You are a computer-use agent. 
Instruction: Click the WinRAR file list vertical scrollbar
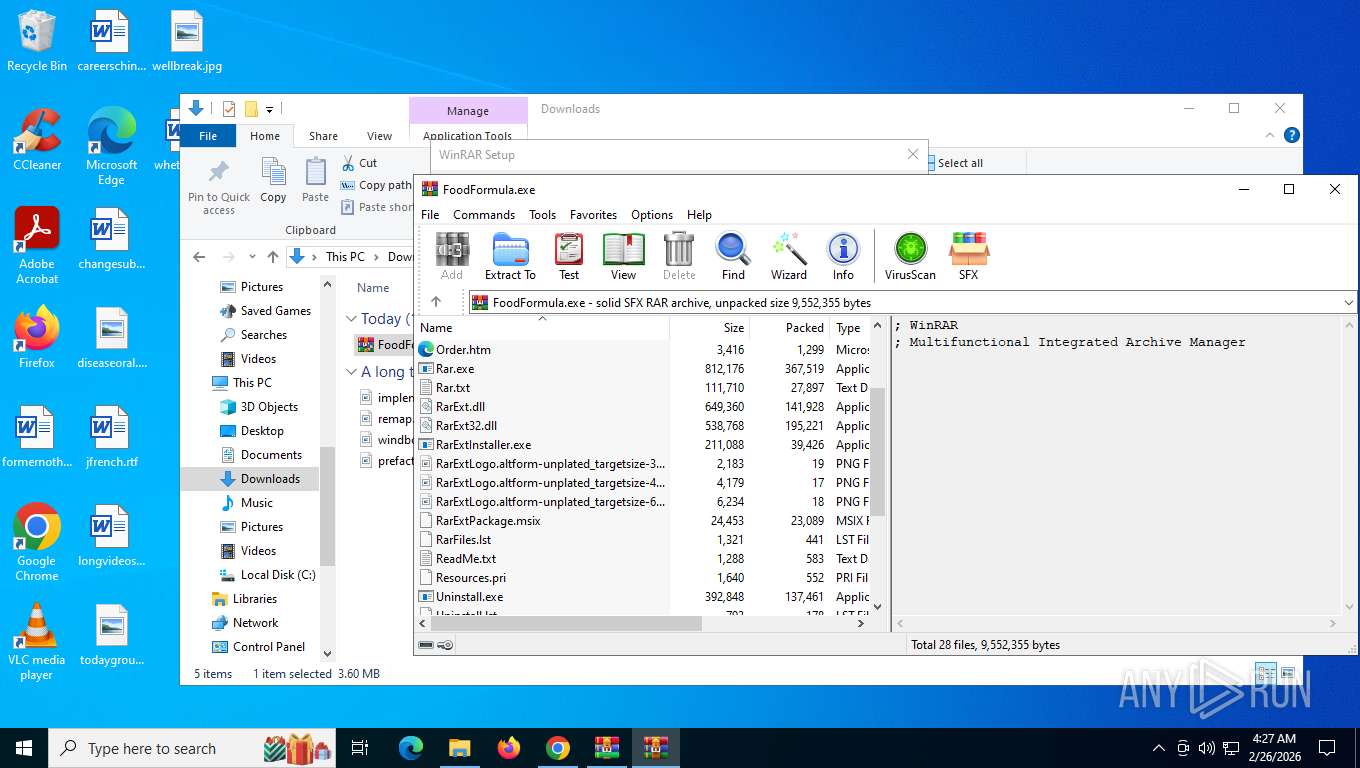[x=878, y=452]
